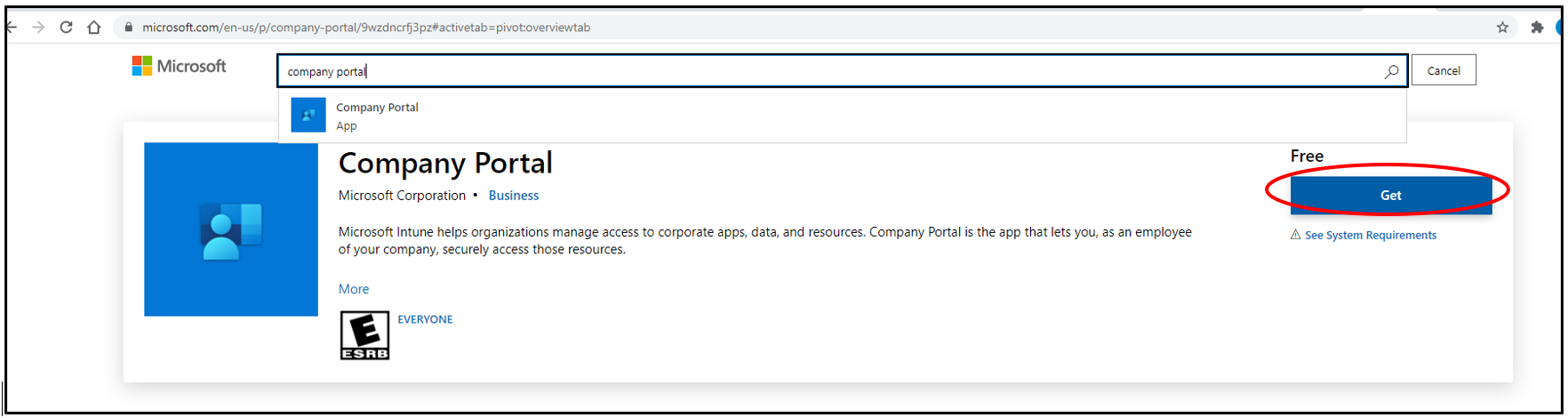Open See System Requirements
1568x418 pixels.
click(x=1370, y=236)
